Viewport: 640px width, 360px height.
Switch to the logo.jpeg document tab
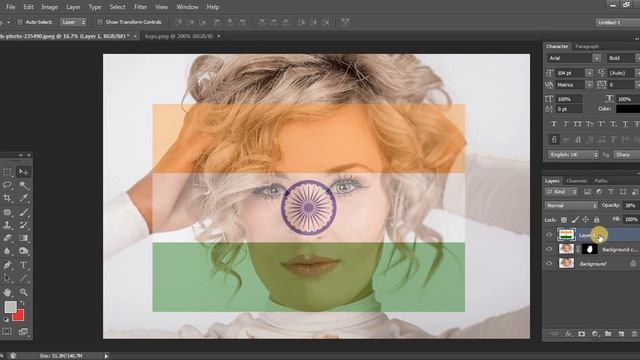click(179, 36)
